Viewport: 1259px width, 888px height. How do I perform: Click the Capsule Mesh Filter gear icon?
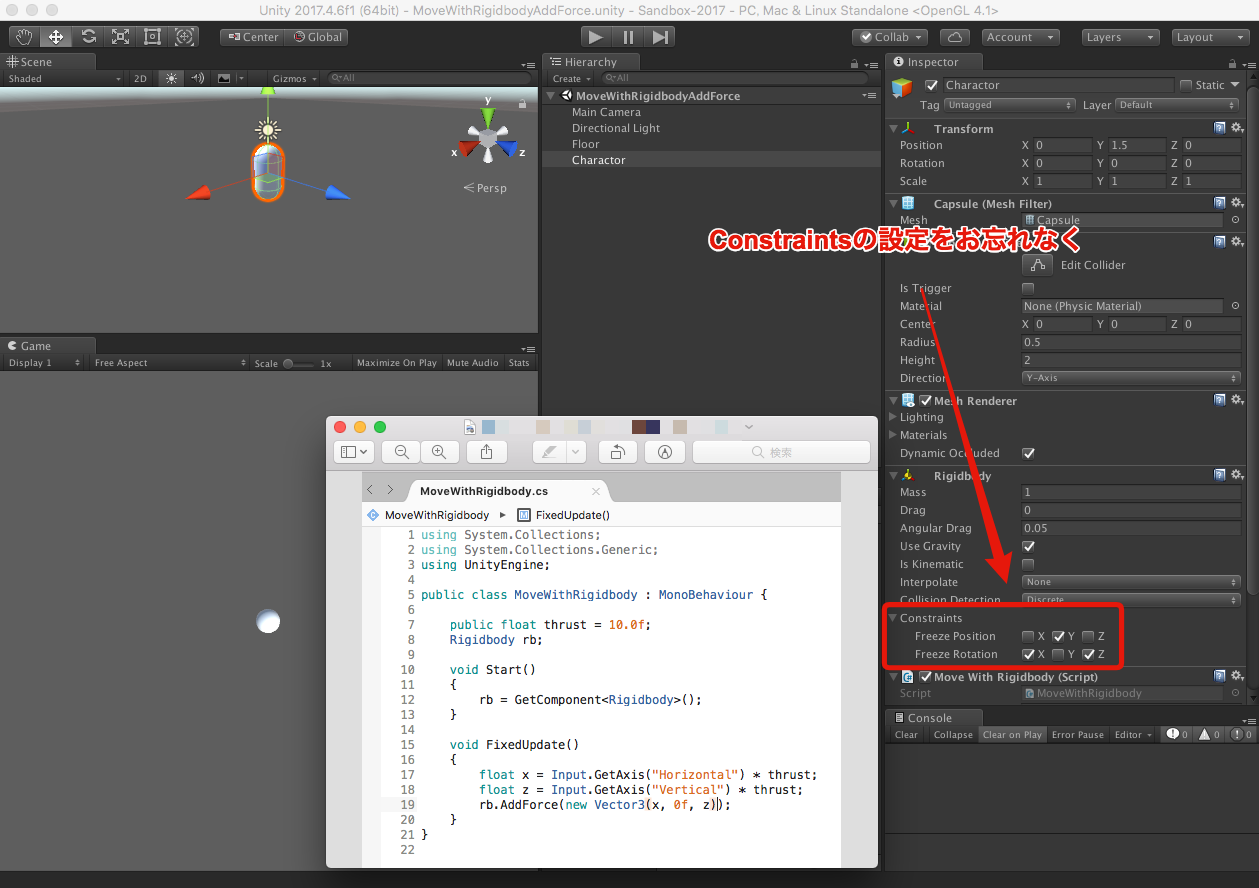pyautogui.click(x=1237, y=203)
